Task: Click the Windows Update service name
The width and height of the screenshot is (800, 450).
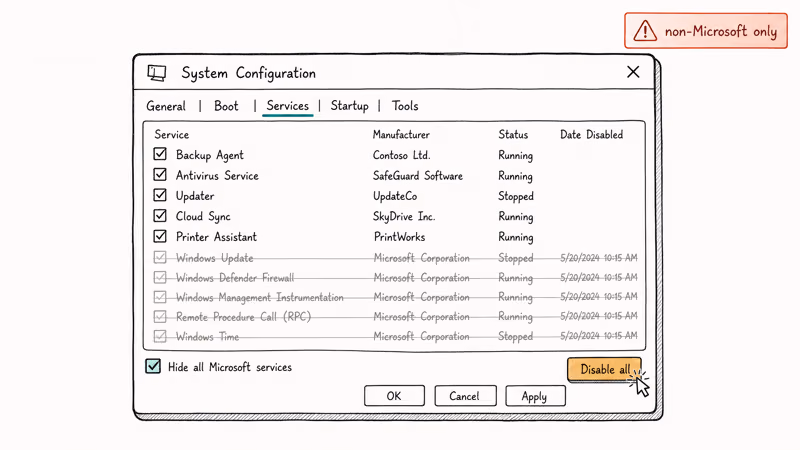Action: 215,258
